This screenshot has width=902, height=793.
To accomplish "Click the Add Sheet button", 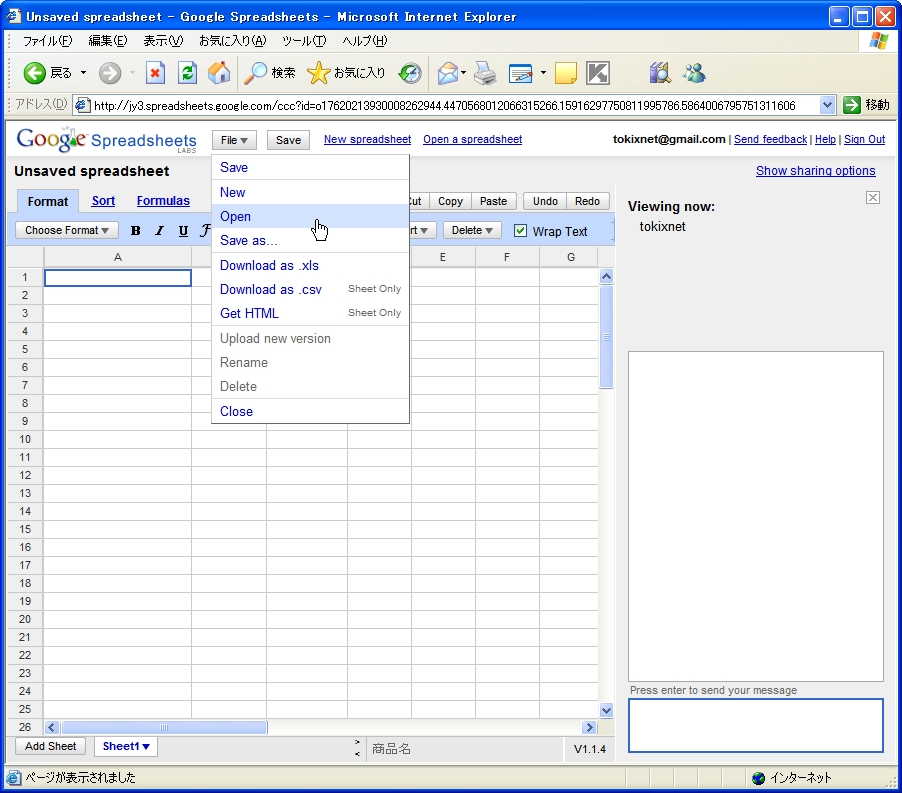I will point(51,746).
